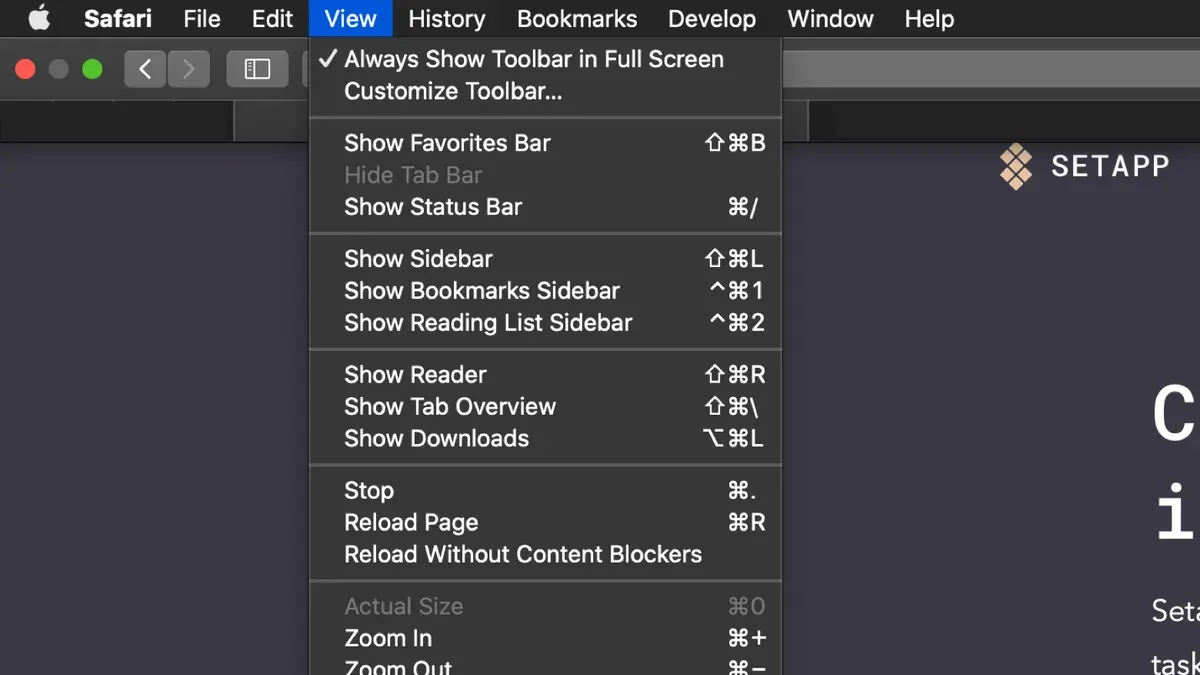This screenshot has height=675, width=1200.
Task: Open the Window menu
Action: pyautogui.click(x=830, y=18)
